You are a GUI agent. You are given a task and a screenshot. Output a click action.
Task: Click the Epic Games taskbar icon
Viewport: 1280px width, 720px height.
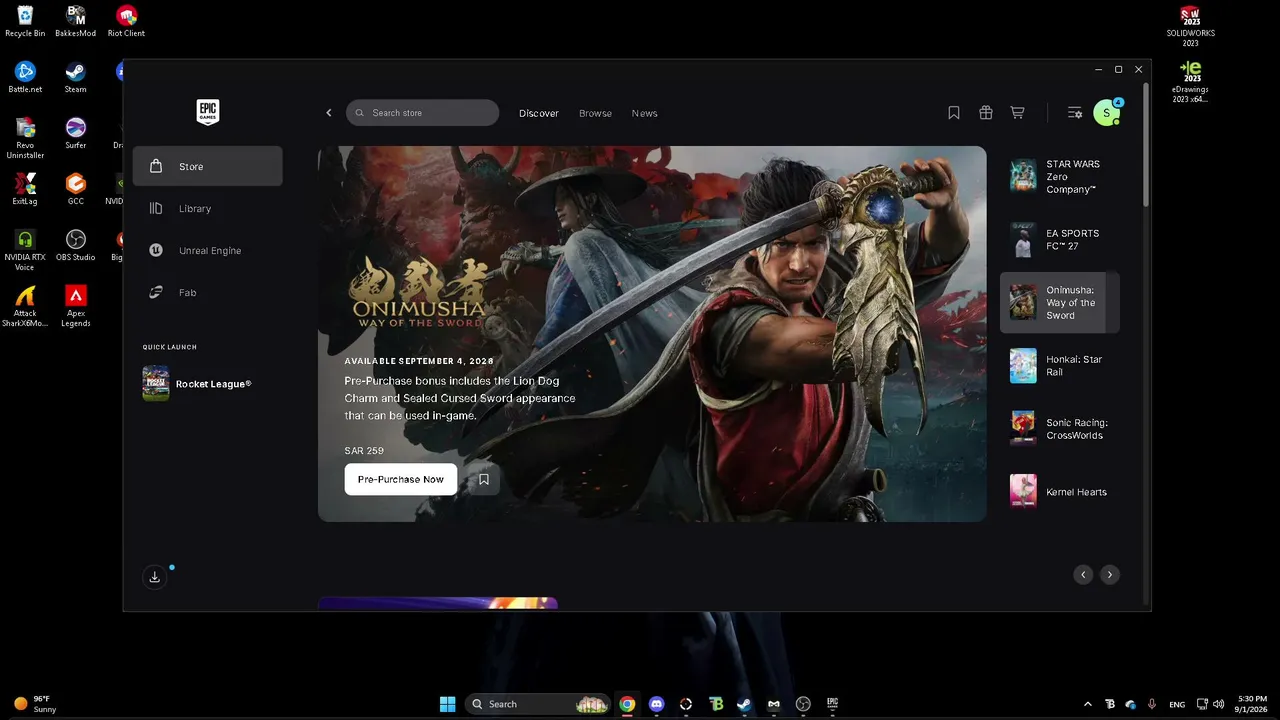(832, 704)
